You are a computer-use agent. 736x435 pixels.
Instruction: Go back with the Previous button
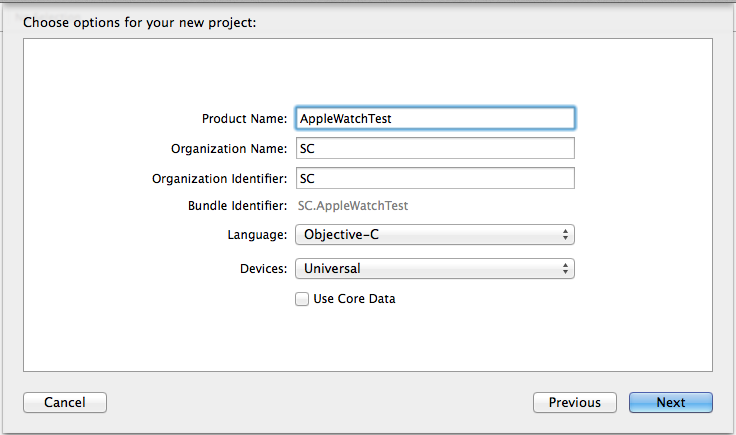pyautogui.click(x=574, y=402)
